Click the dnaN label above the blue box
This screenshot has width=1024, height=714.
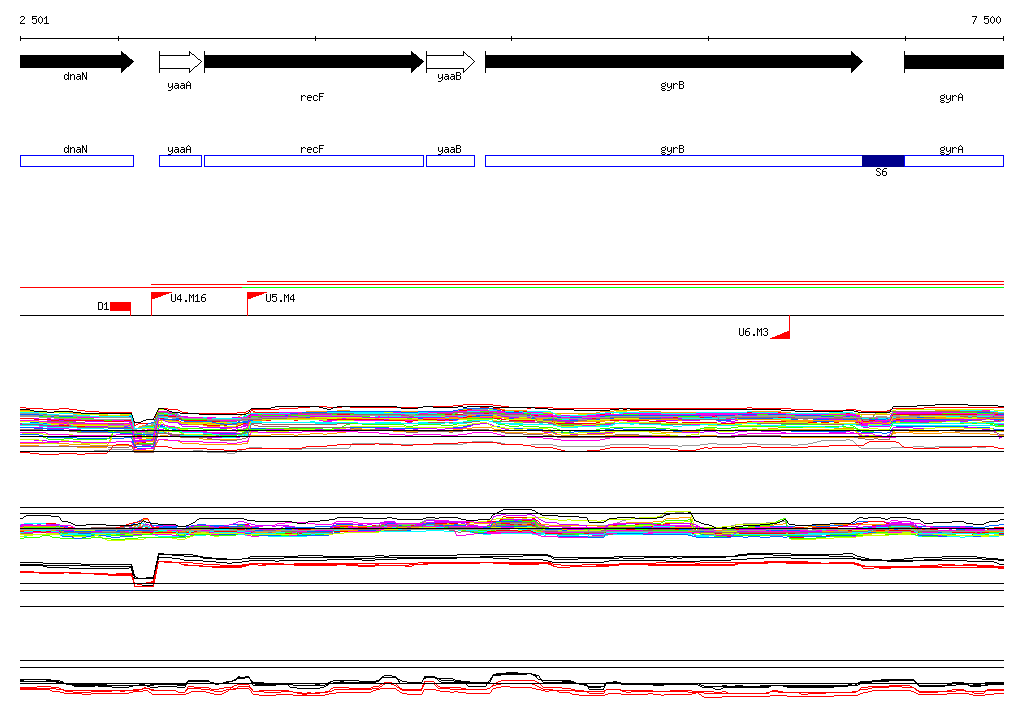[x=75, y=149]
